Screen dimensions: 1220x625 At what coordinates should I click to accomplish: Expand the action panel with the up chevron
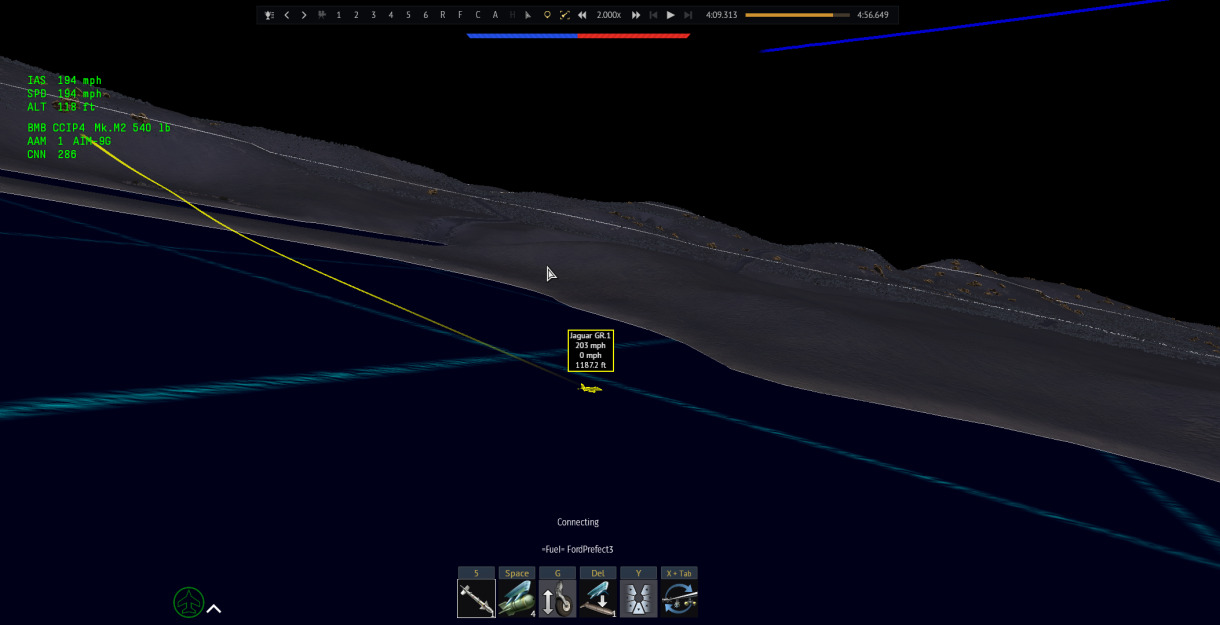[x=214, y=608]
